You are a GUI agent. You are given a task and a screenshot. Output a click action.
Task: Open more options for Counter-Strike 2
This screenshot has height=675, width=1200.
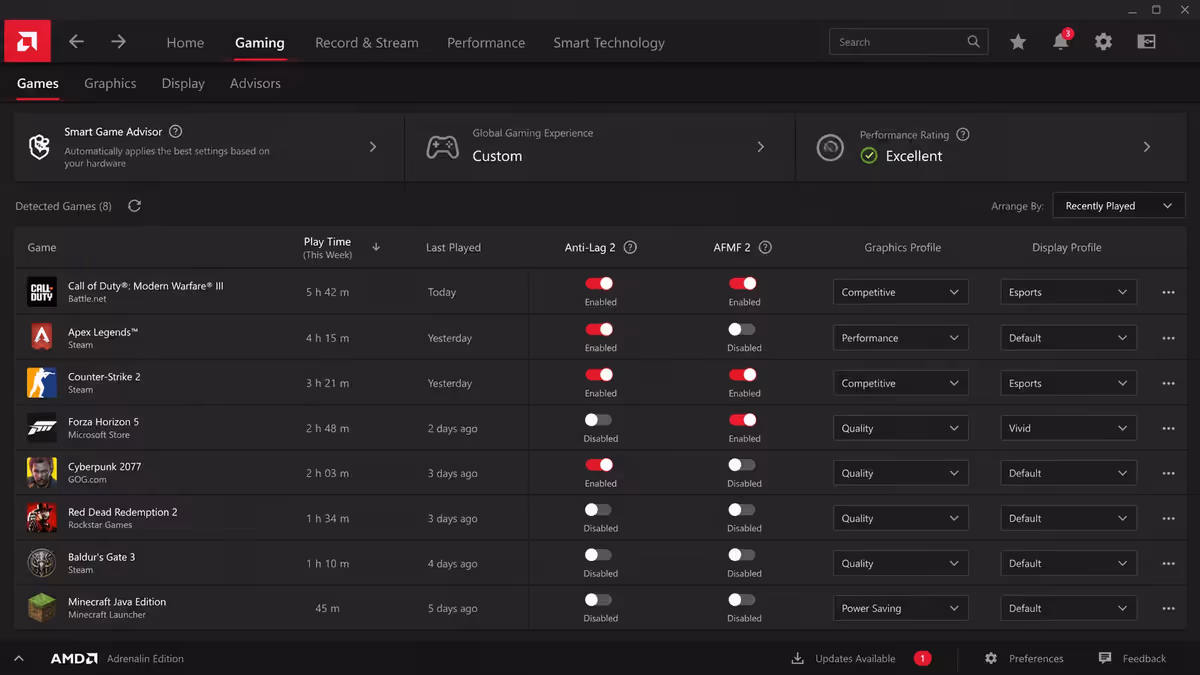[x=1168, y=383]
